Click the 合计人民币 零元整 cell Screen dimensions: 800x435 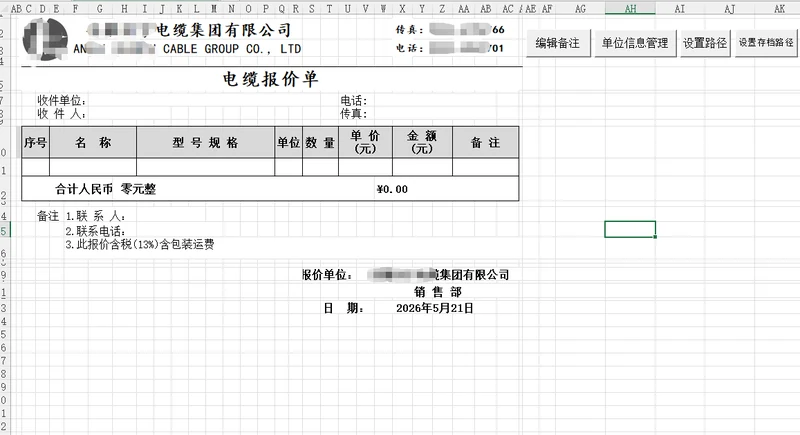point(106,189)
